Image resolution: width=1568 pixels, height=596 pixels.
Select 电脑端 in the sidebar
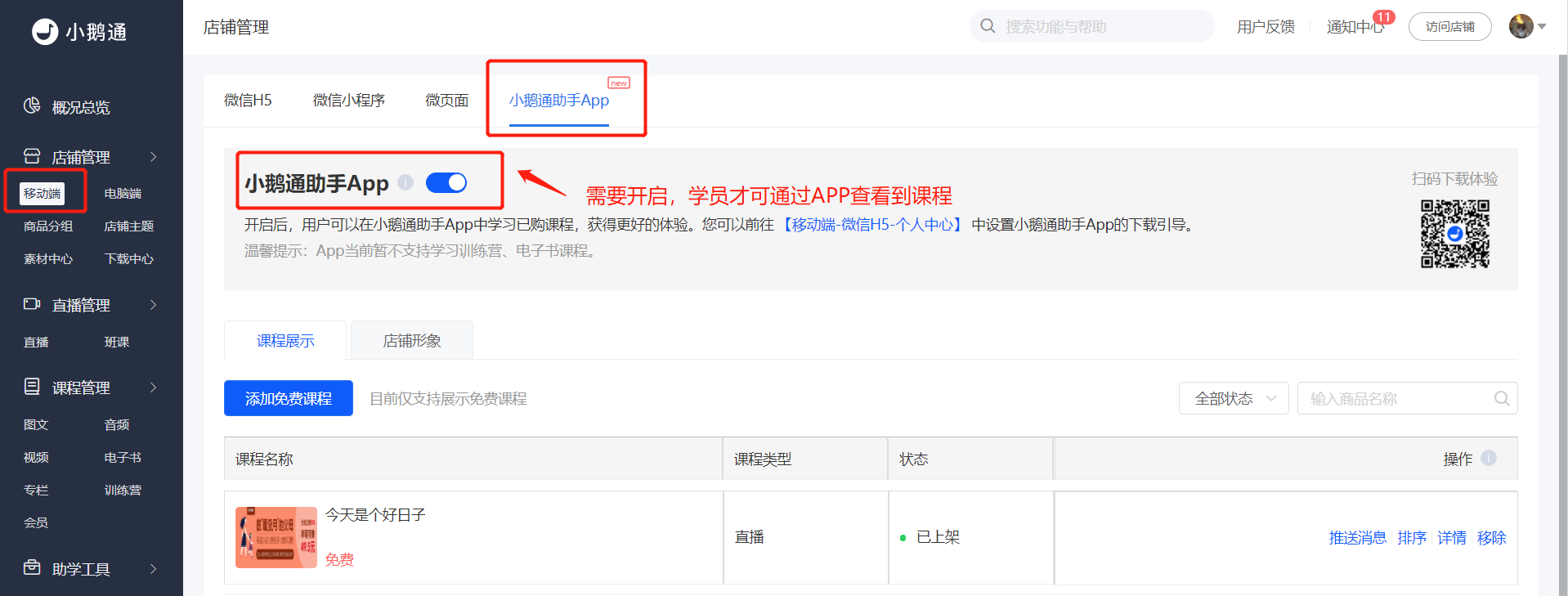pos(123,194)
